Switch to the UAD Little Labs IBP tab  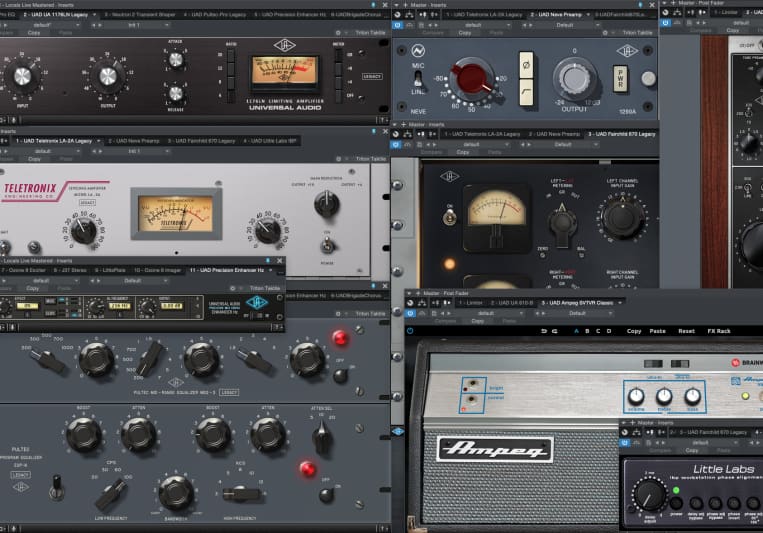(x=270, y=141)
